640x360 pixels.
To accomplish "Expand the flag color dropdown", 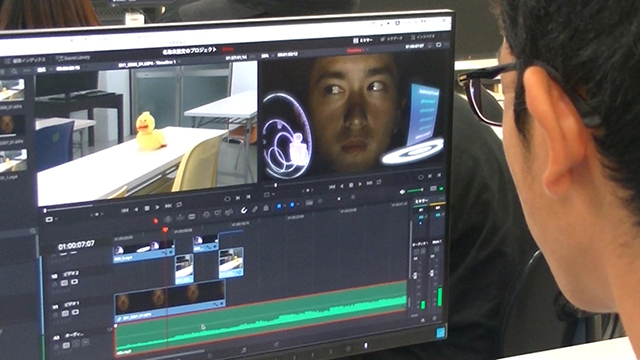I will (x=285, y=206).
